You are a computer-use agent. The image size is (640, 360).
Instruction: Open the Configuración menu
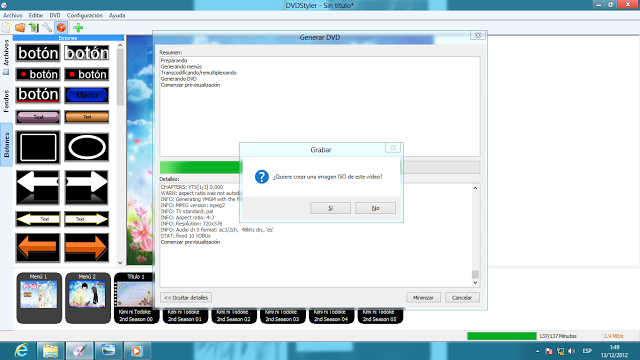tap(85, 15)
